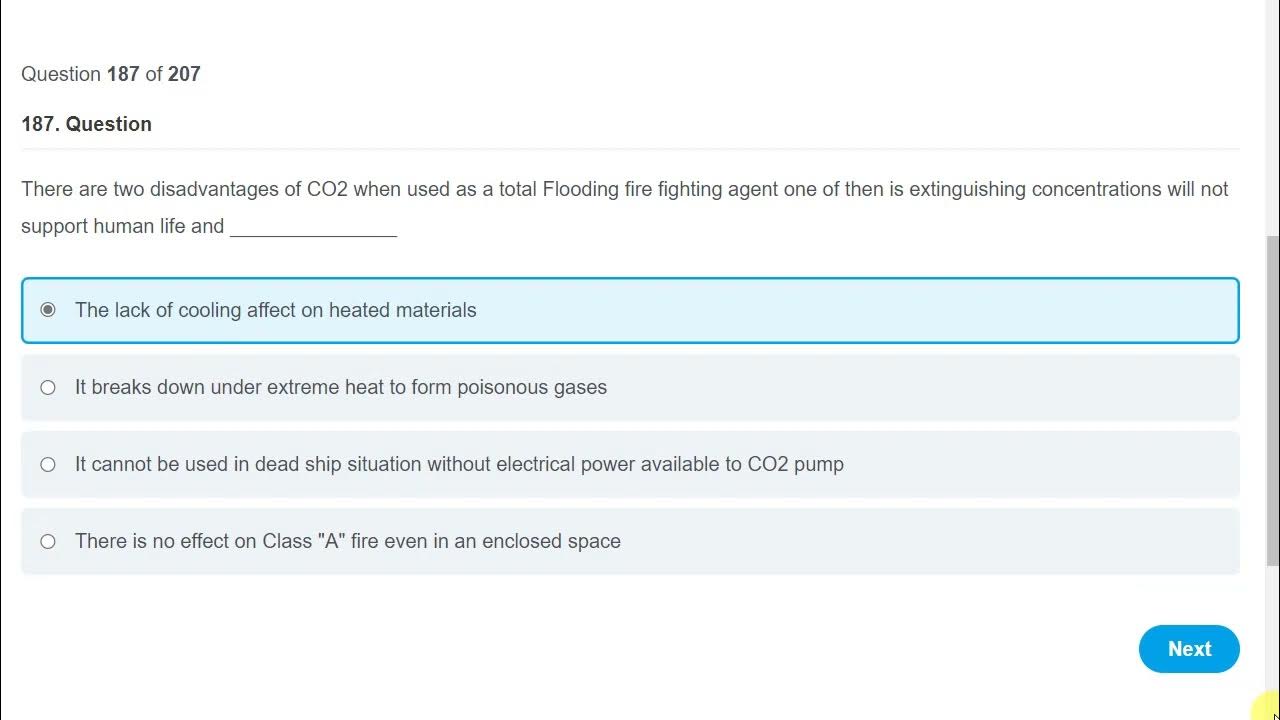
Task: Select the 'no effect on Class A' radio
Action: tap(48, 541)
